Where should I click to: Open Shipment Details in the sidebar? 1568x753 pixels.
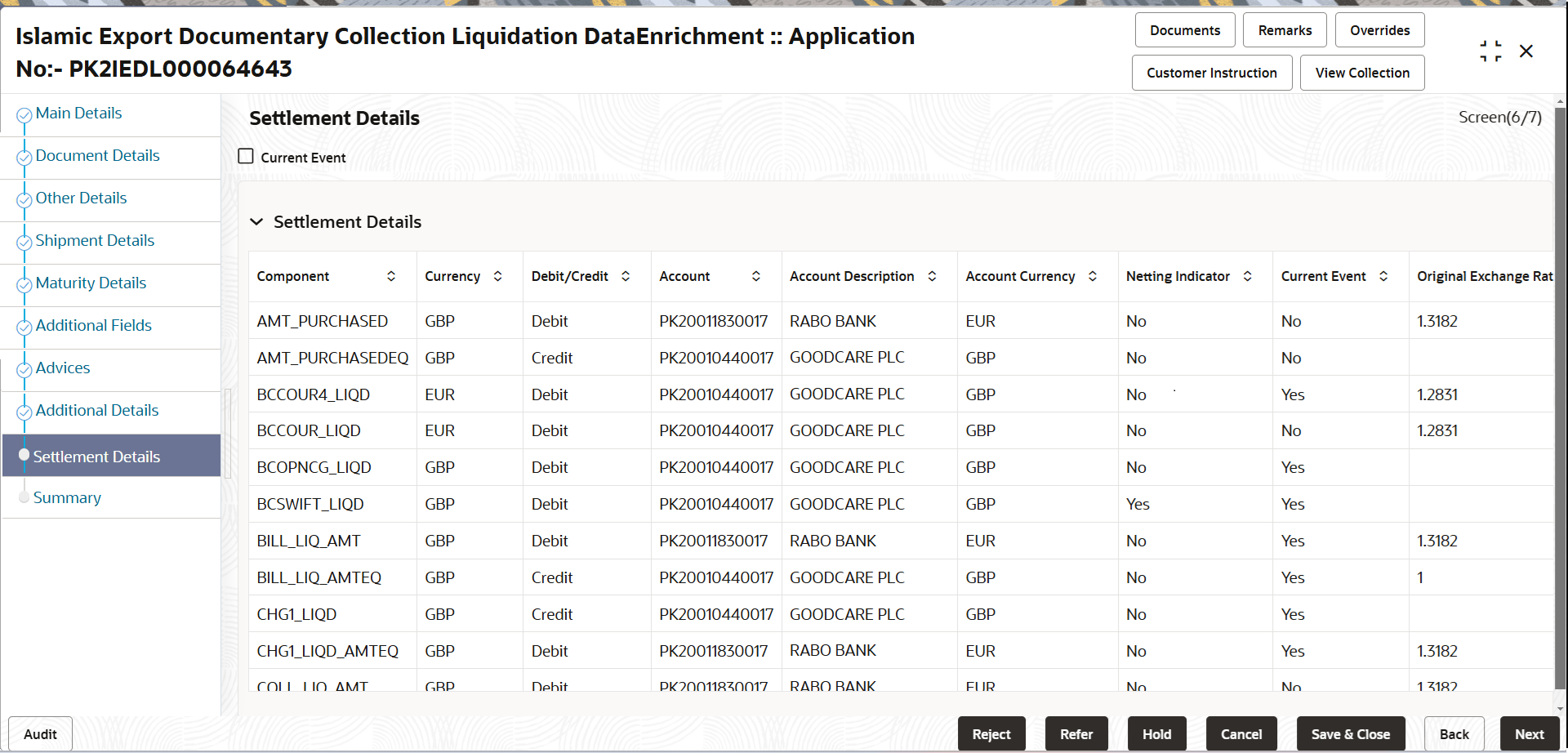pos(95,241)
